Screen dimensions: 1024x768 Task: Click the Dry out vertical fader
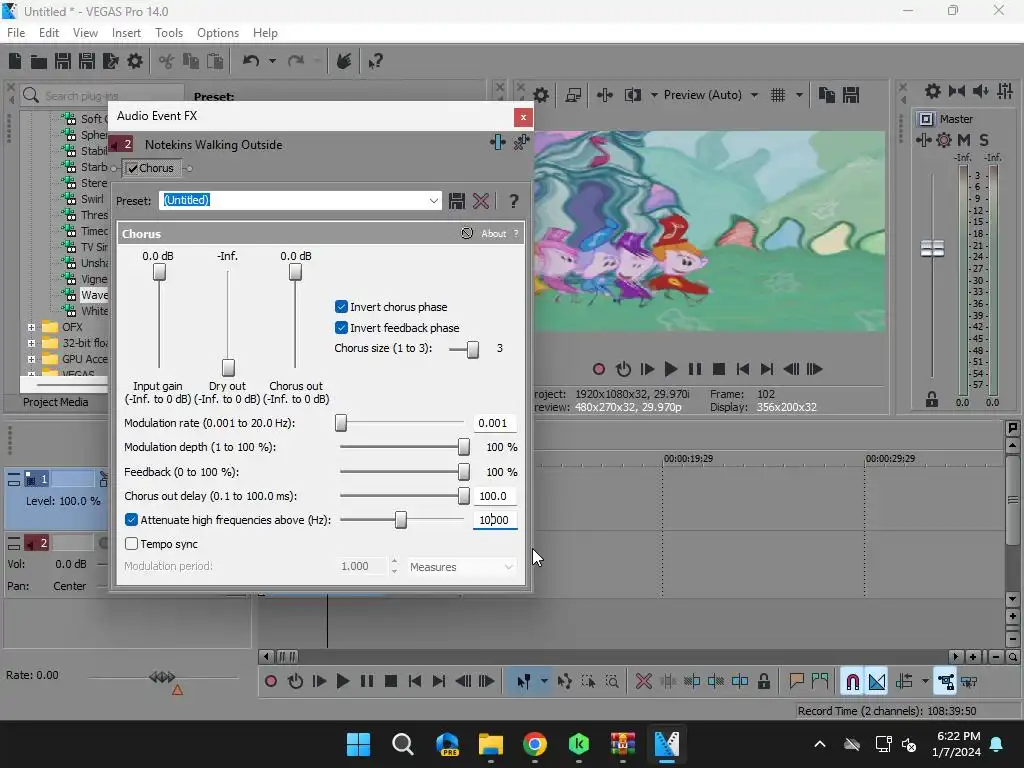tap(228, 367)
